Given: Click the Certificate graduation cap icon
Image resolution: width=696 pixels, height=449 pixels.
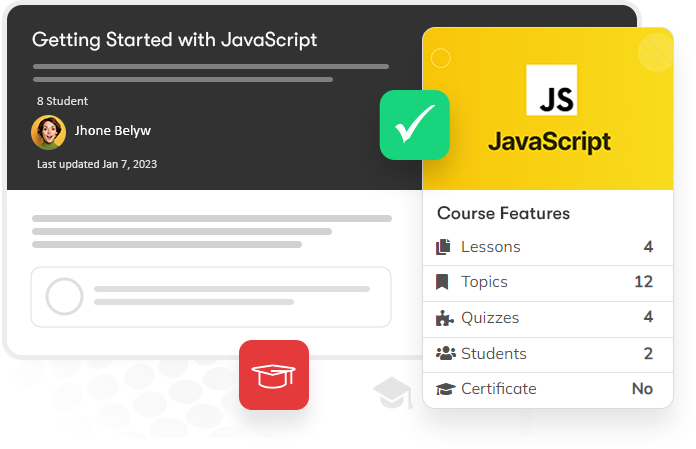Looking at the screenshot, I should tap(446, 389).
